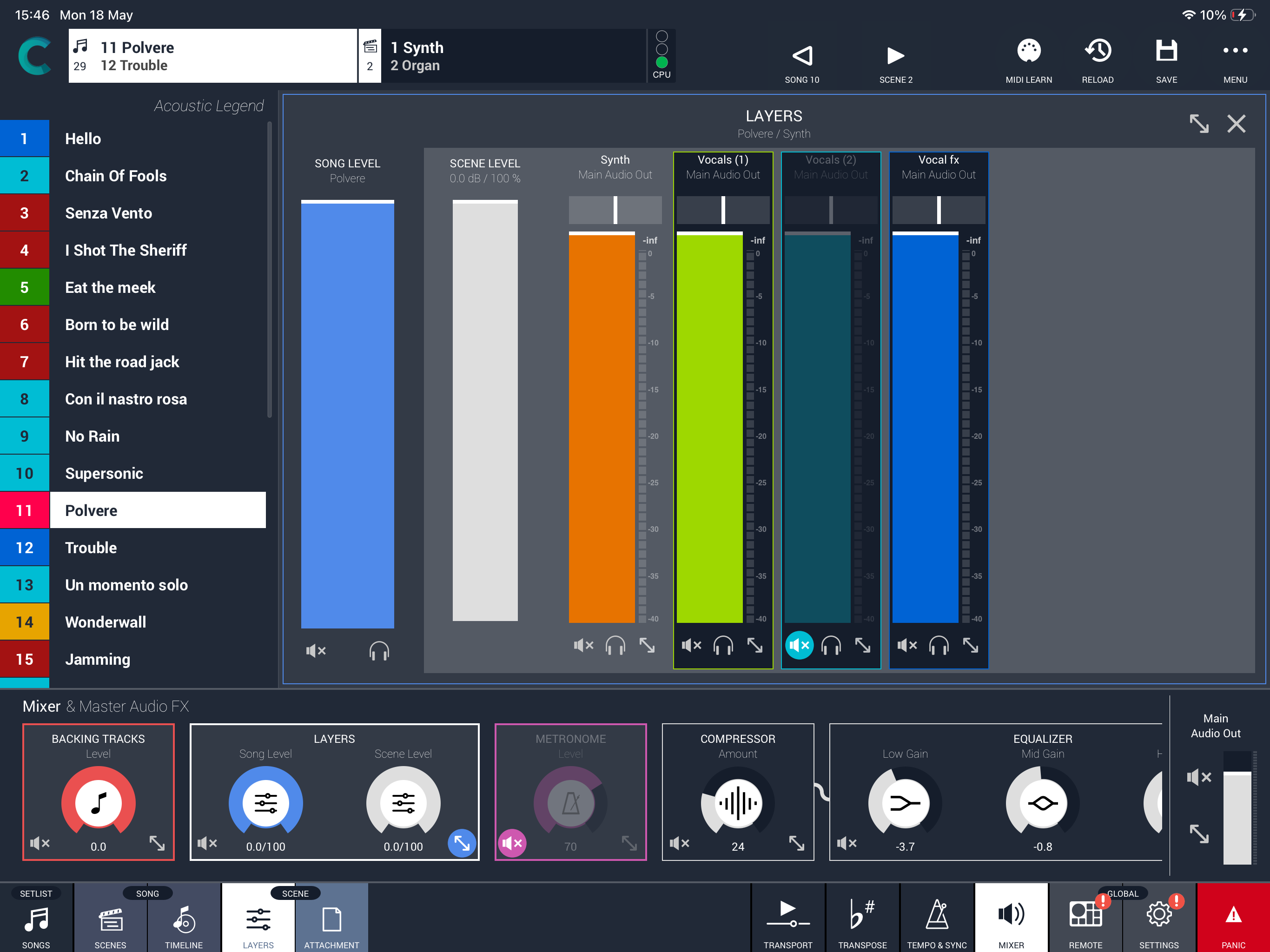Mute the Equalizer

[847, 843]
